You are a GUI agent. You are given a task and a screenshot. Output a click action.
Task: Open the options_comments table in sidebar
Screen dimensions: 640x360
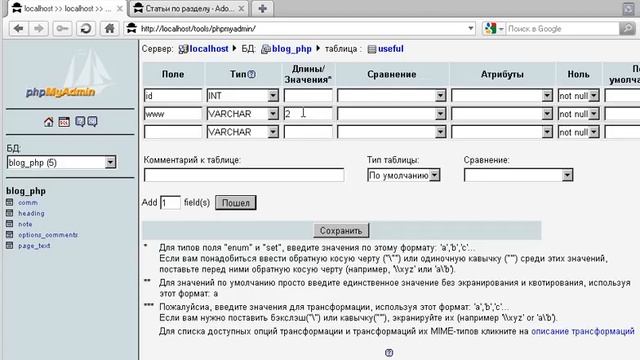(x=48, y=235)
